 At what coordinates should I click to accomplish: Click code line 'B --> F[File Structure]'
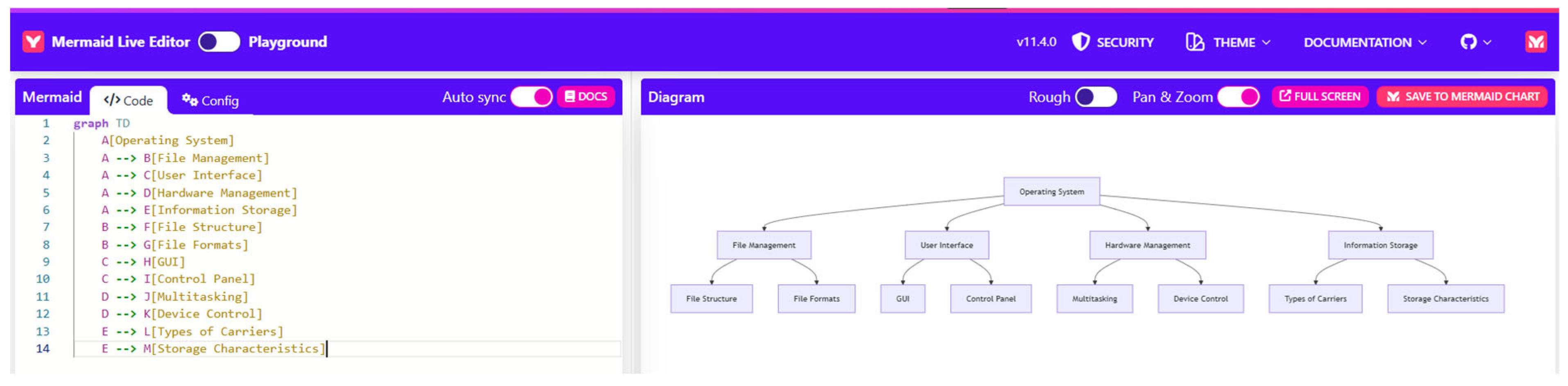tap(182, 227)
